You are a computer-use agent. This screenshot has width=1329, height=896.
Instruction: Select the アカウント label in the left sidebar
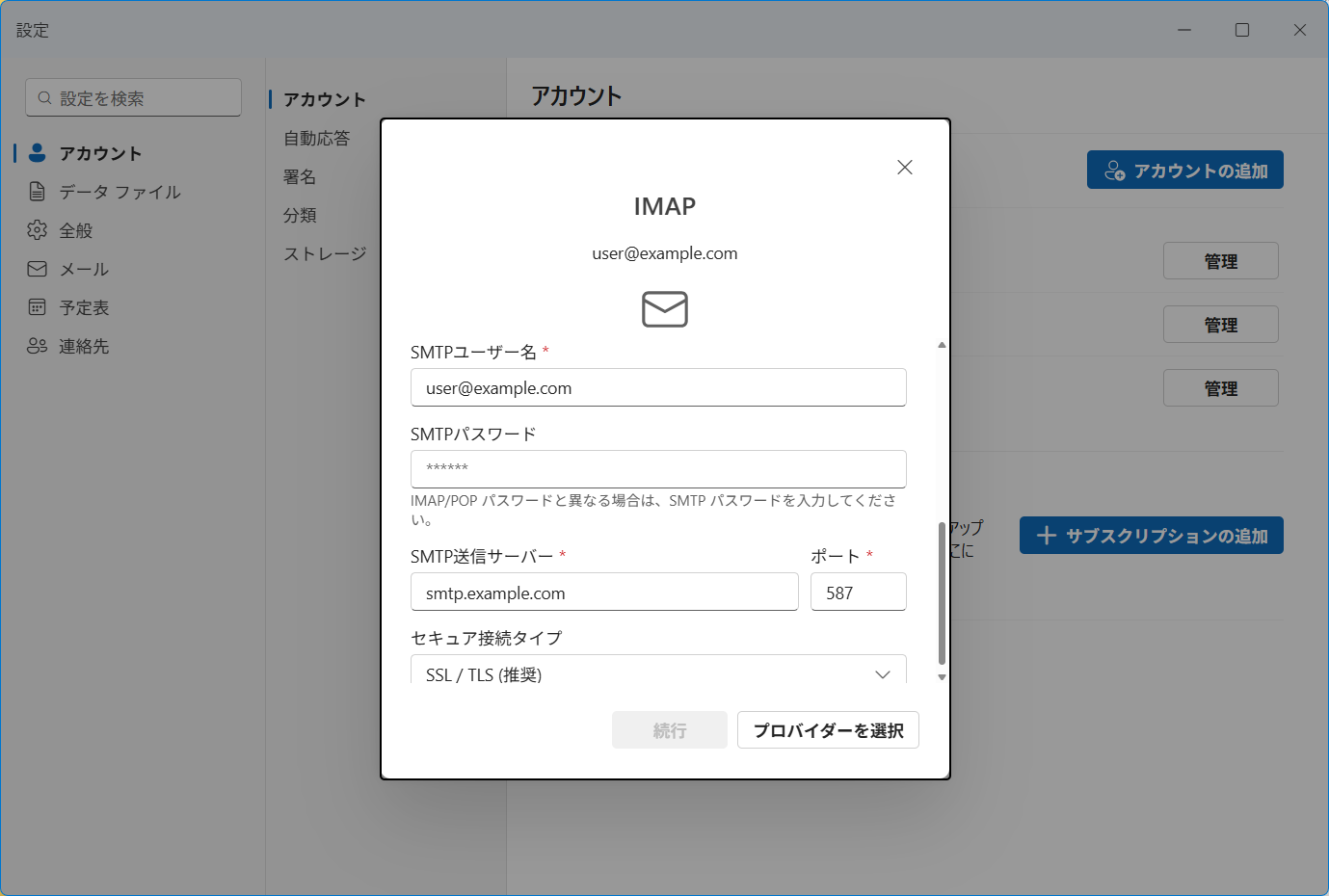click(x=100, y=153)
